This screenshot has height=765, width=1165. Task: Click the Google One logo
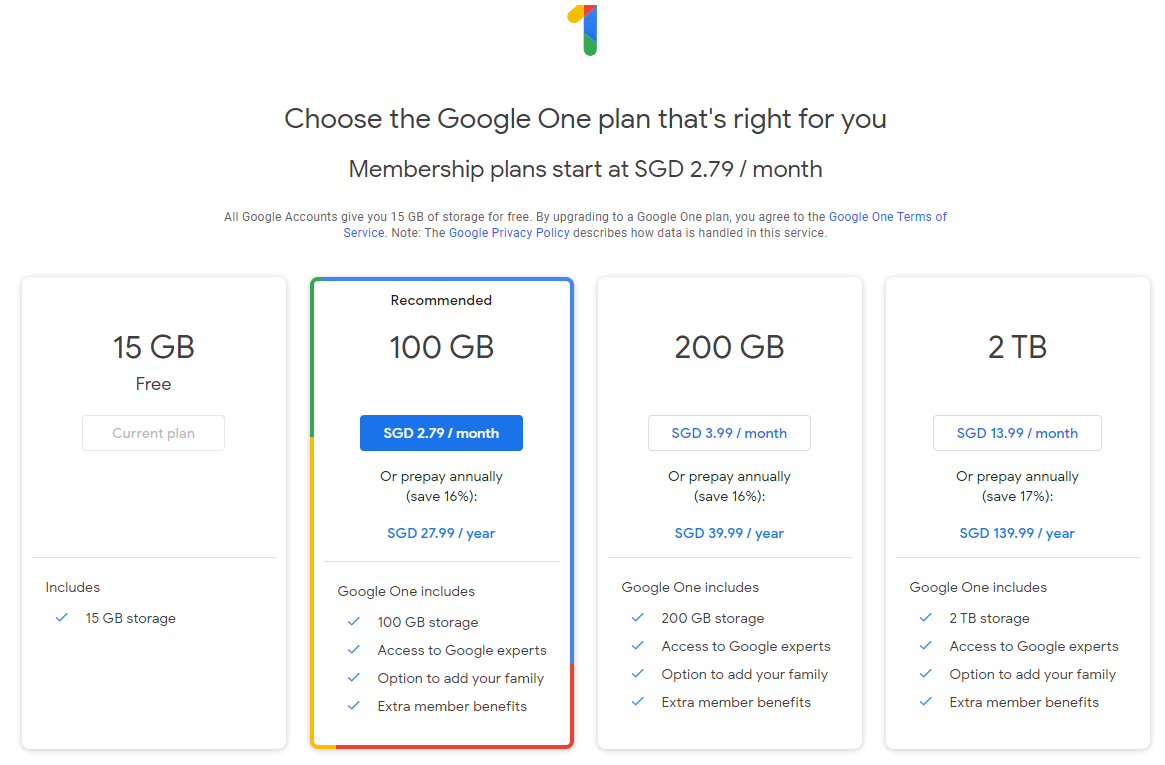(x=583, y=29)
